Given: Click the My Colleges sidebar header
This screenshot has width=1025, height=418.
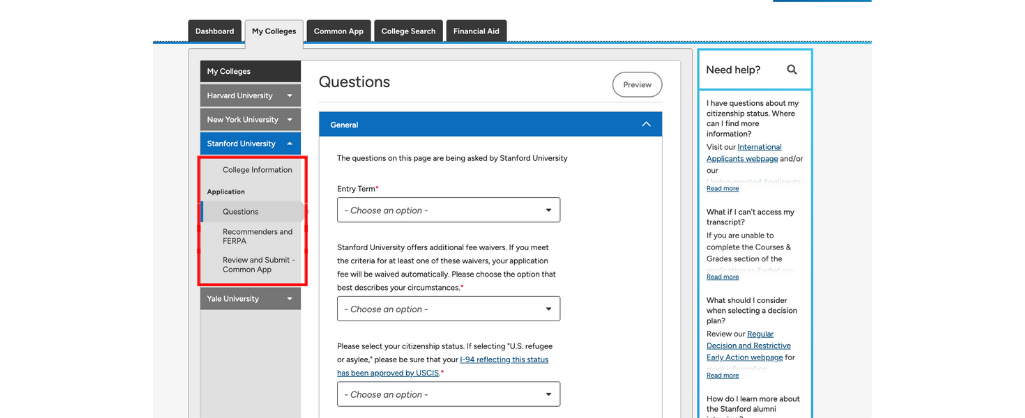Looking at the screenshot, I should pyautogui.click(x=250, y=71).
